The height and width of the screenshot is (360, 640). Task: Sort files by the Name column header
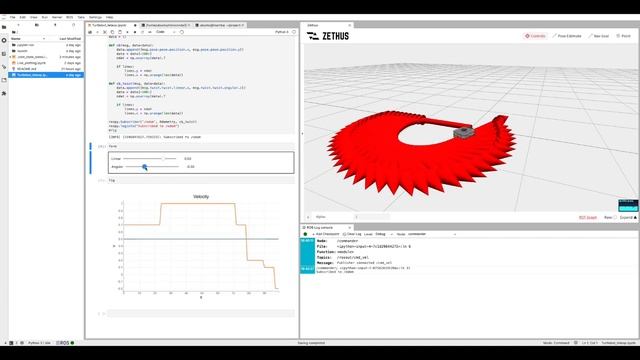(28, 38)
